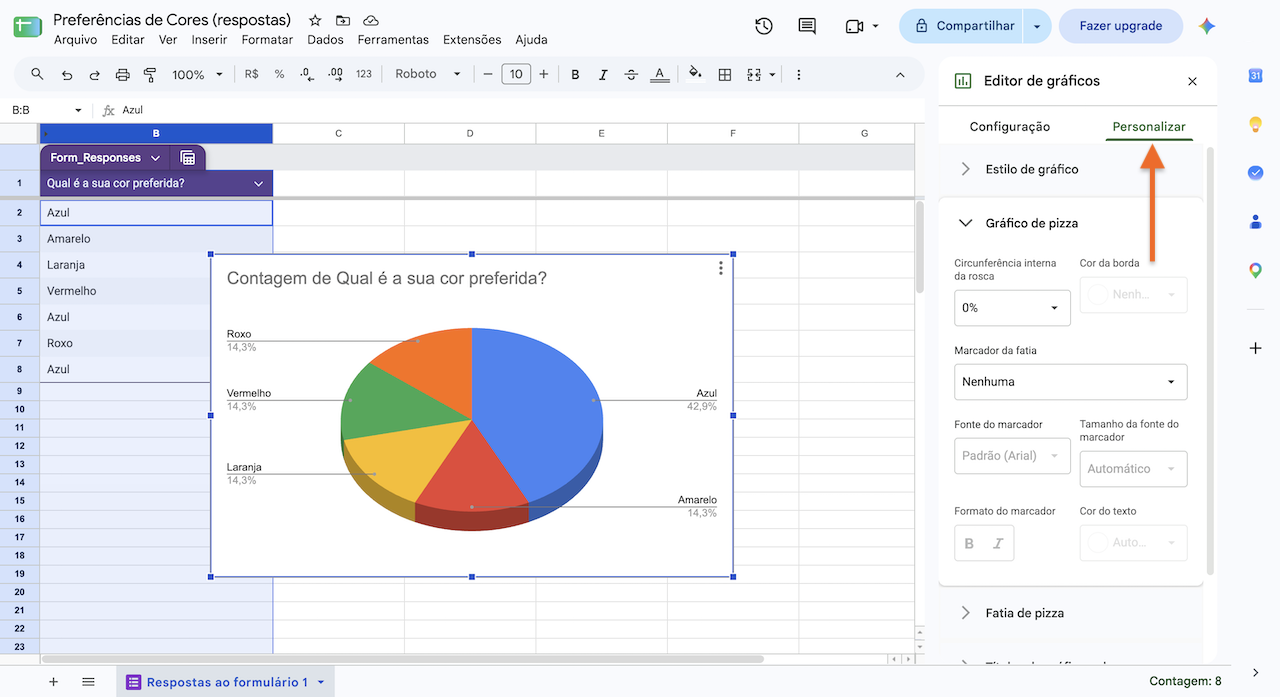The height and width of the screenshot is (697, 1280).
Task: Click the font size field 10
Action: pos(516,74)
